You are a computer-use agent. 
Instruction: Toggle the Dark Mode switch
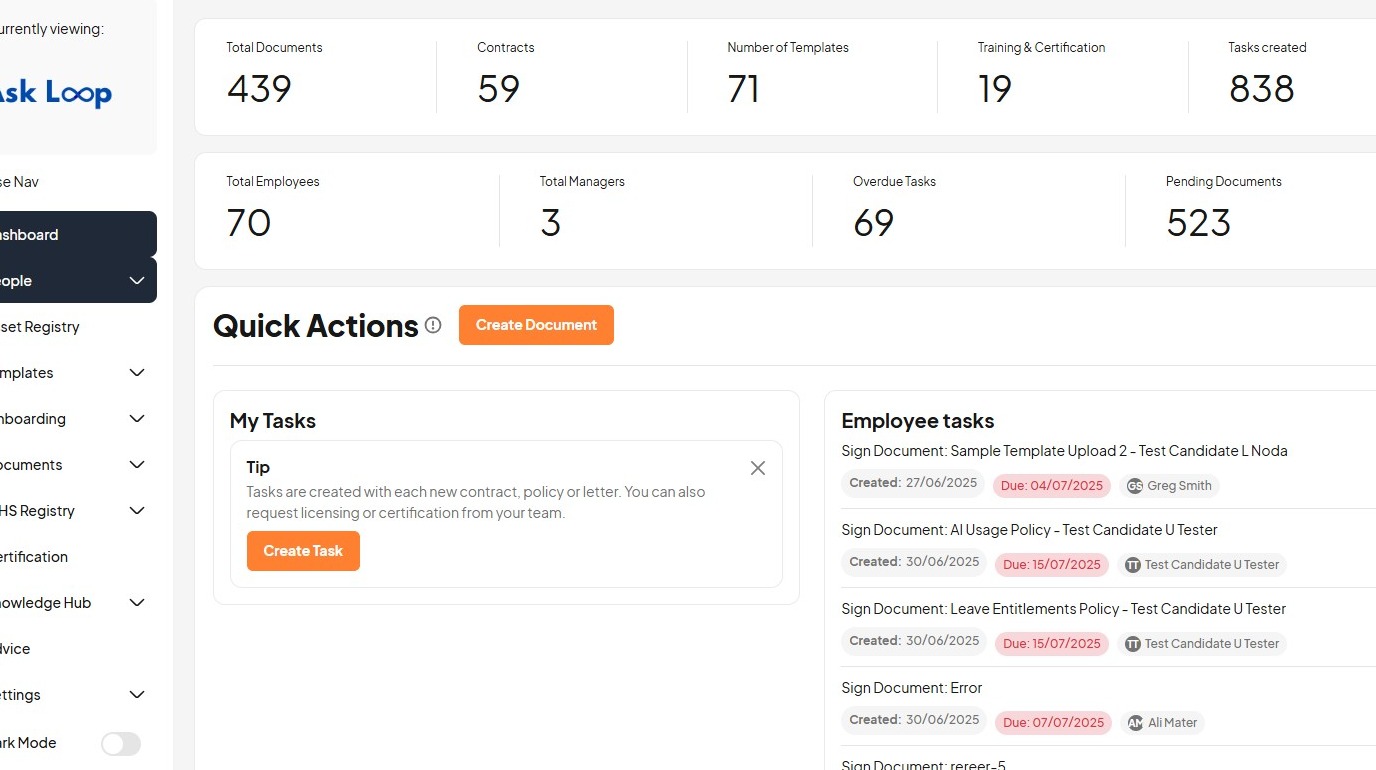click(x=121, y=743)
